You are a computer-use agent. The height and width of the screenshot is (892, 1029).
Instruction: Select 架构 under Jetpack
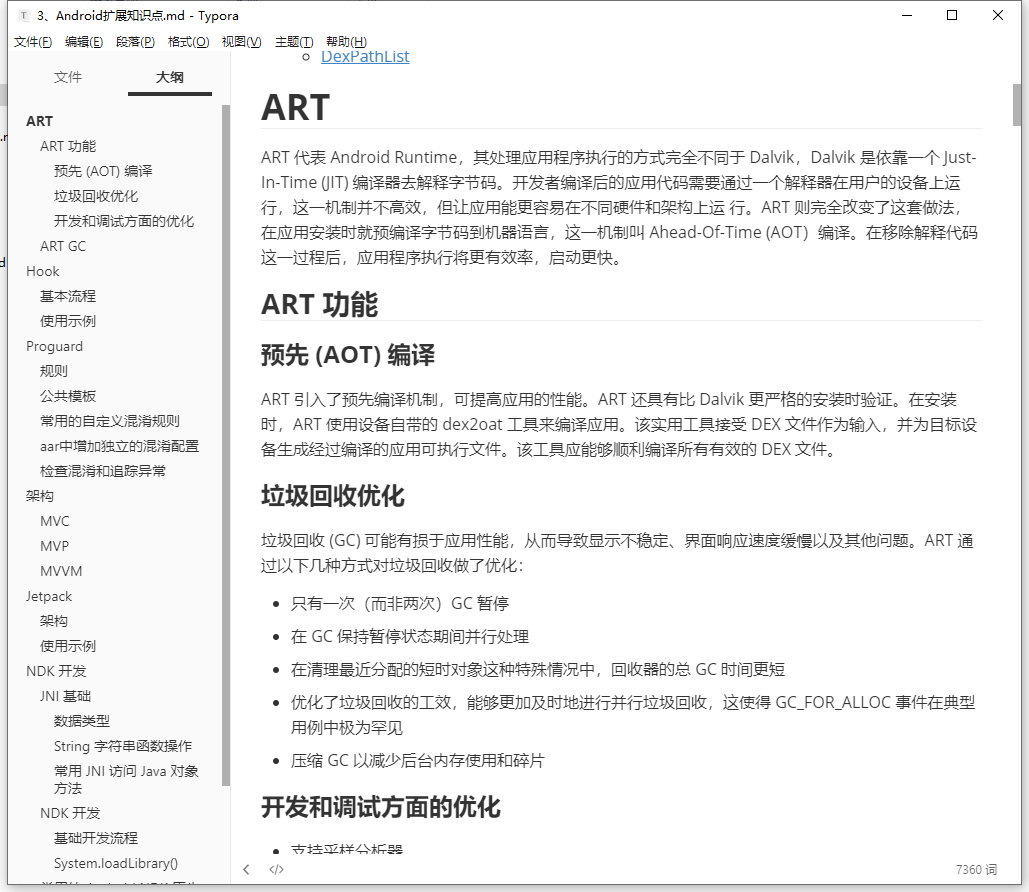[54, 621]
